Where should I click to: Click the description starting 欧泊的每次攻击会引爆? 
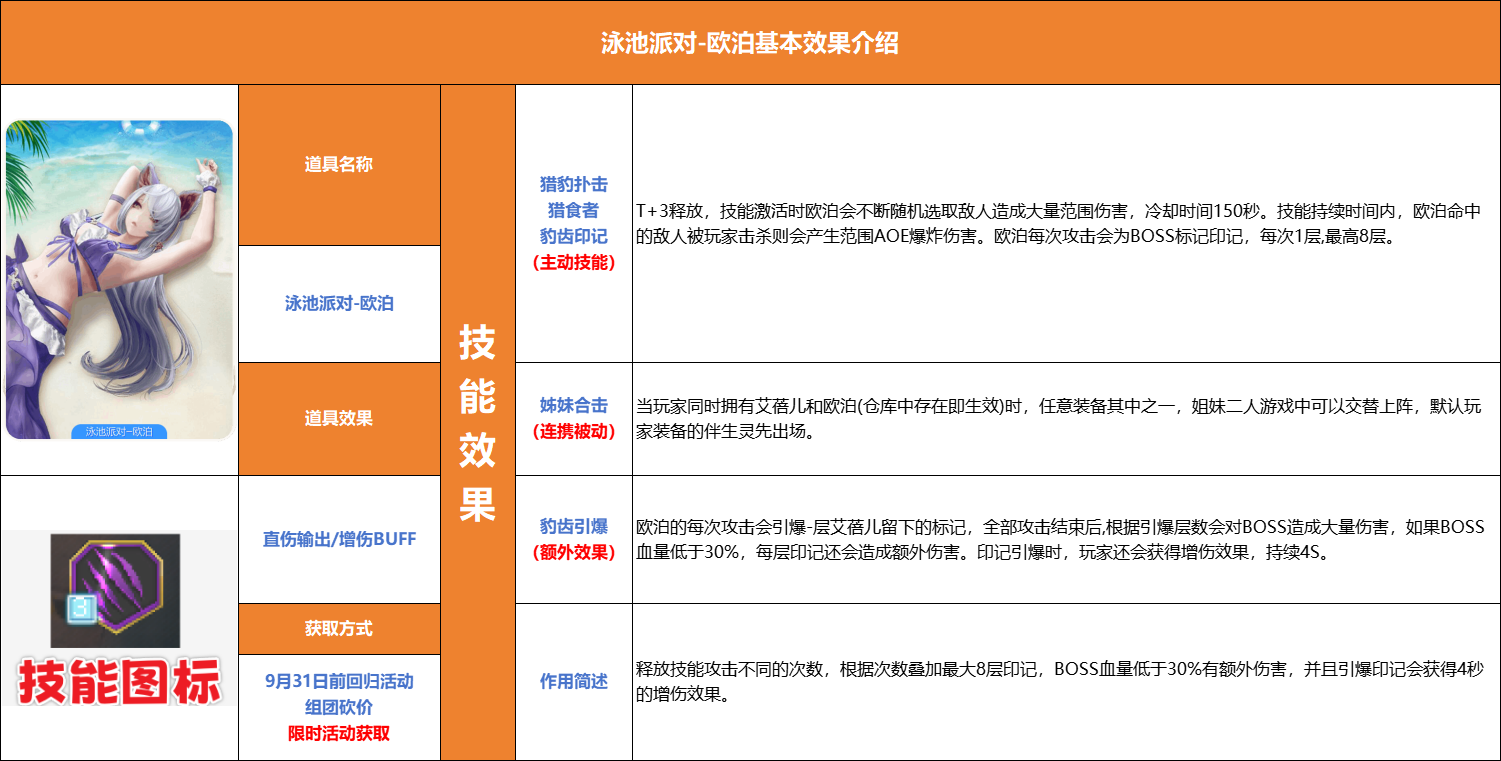pyautogui.click(x=1059, y=539)
